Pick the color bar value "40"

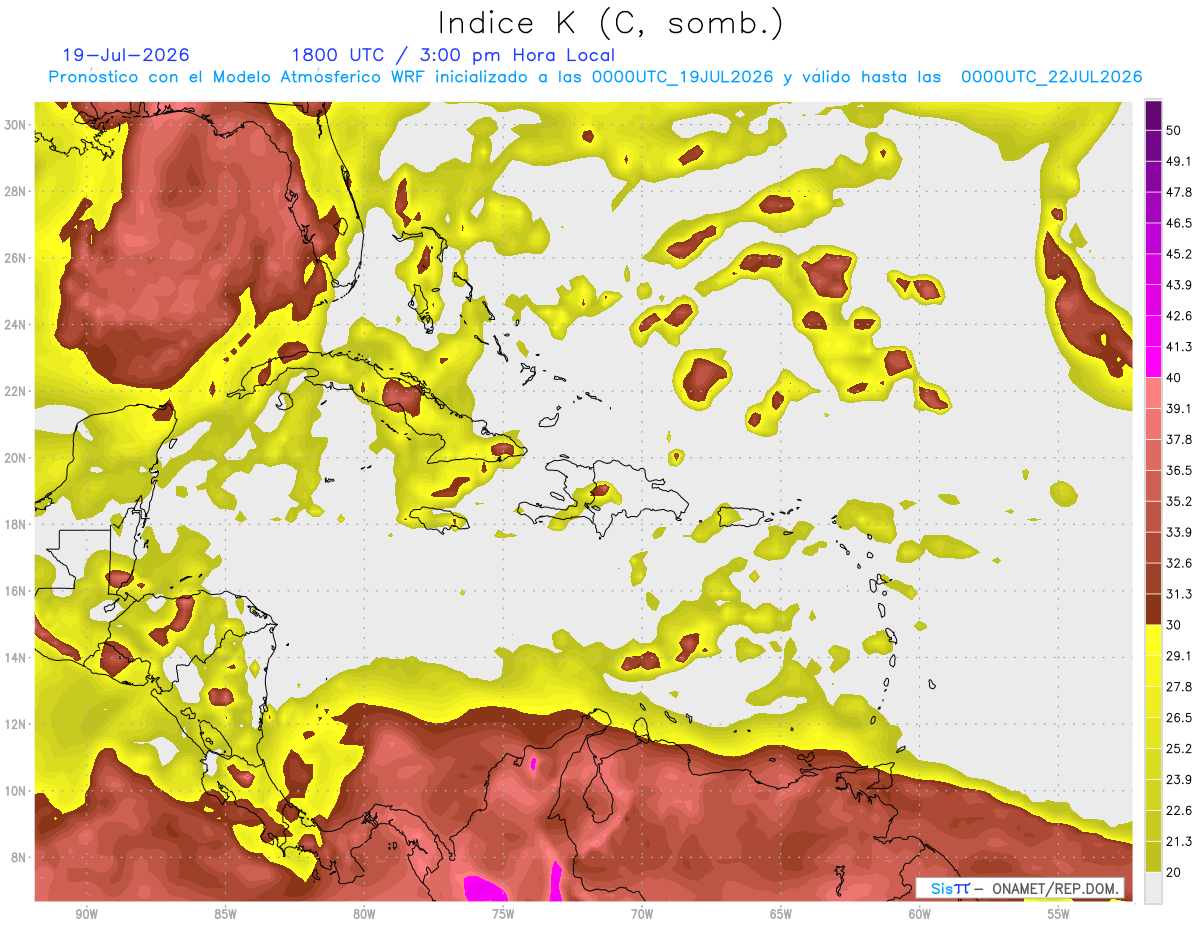(x=1174, y=377)
